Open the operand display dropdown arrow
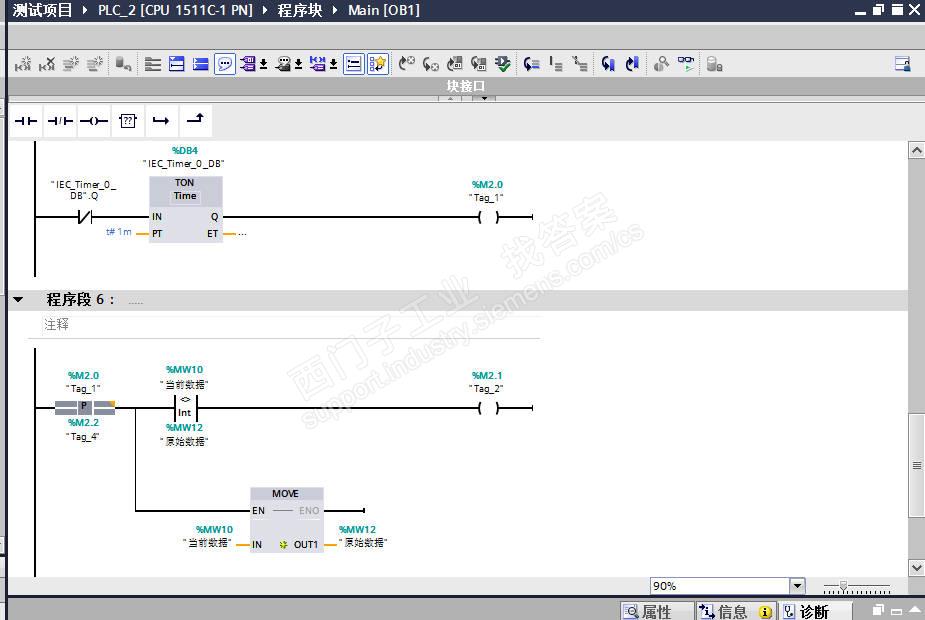925x620 pixels. 263,64
